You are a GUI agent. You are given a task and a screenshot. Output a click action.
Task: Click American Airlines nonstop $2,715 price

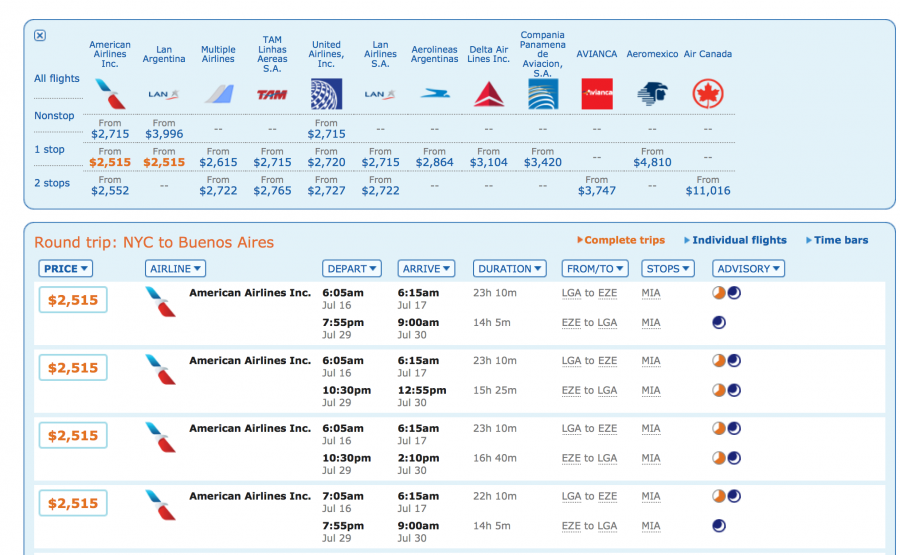pyautogui.click(x=110, y=134)
